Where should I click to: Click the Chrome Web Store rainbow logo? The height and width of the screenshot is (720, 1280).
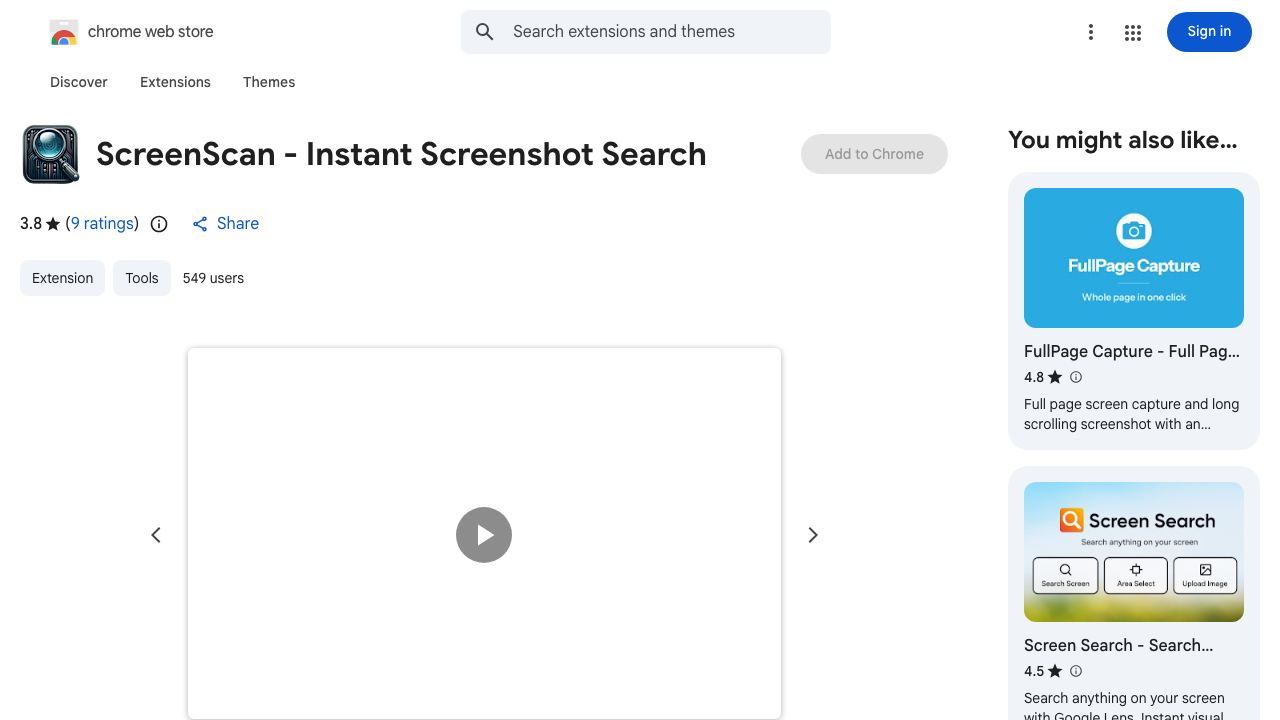tap(64, 32)
